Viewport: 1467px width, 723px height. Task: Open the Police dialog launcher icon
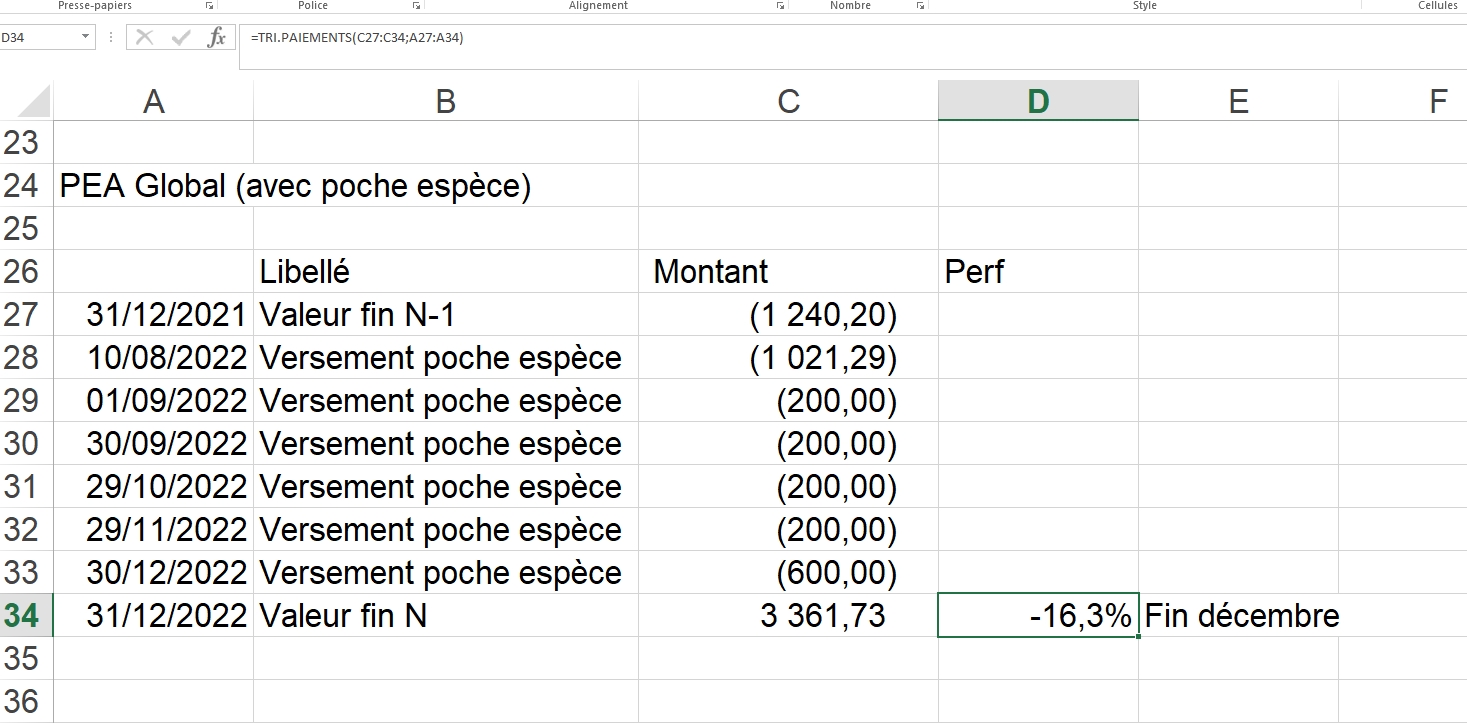(417, 6)
